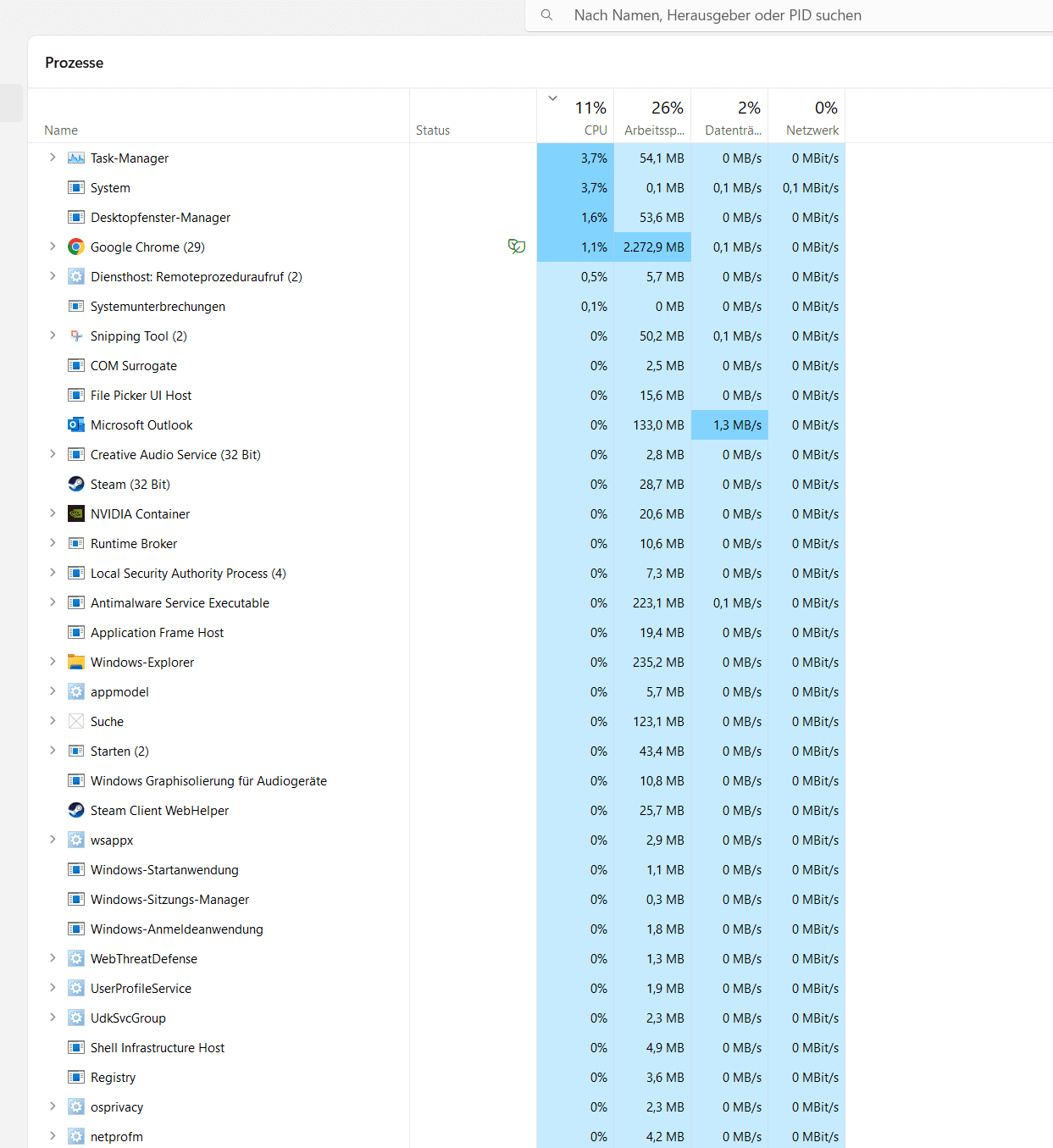Expand the Suche process group

coord(53,721)
